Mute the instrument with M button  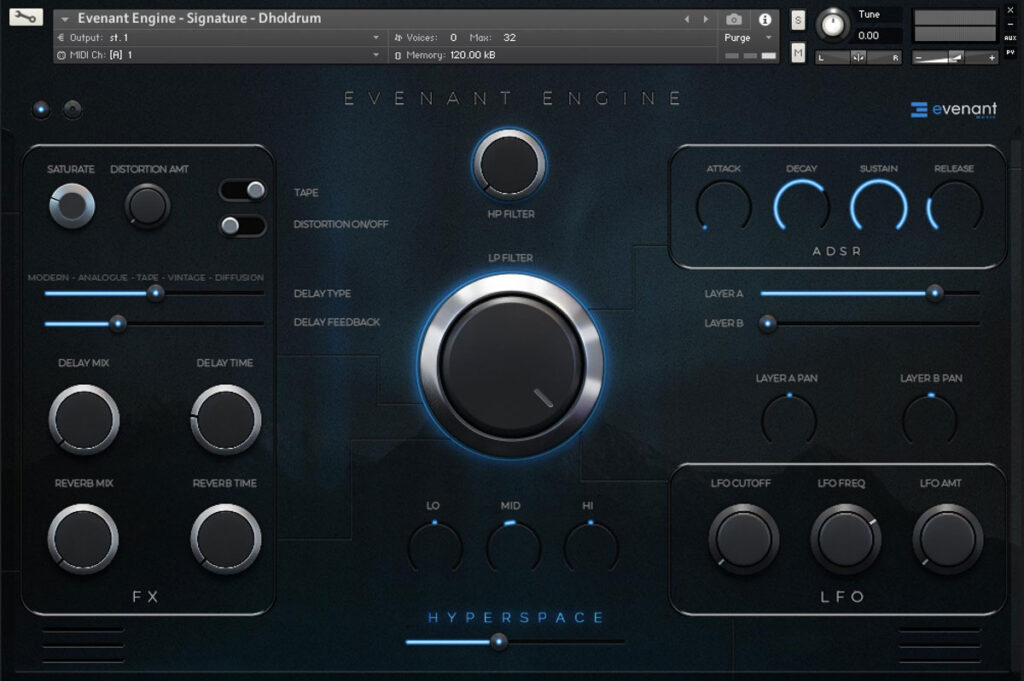pos(798,53)
